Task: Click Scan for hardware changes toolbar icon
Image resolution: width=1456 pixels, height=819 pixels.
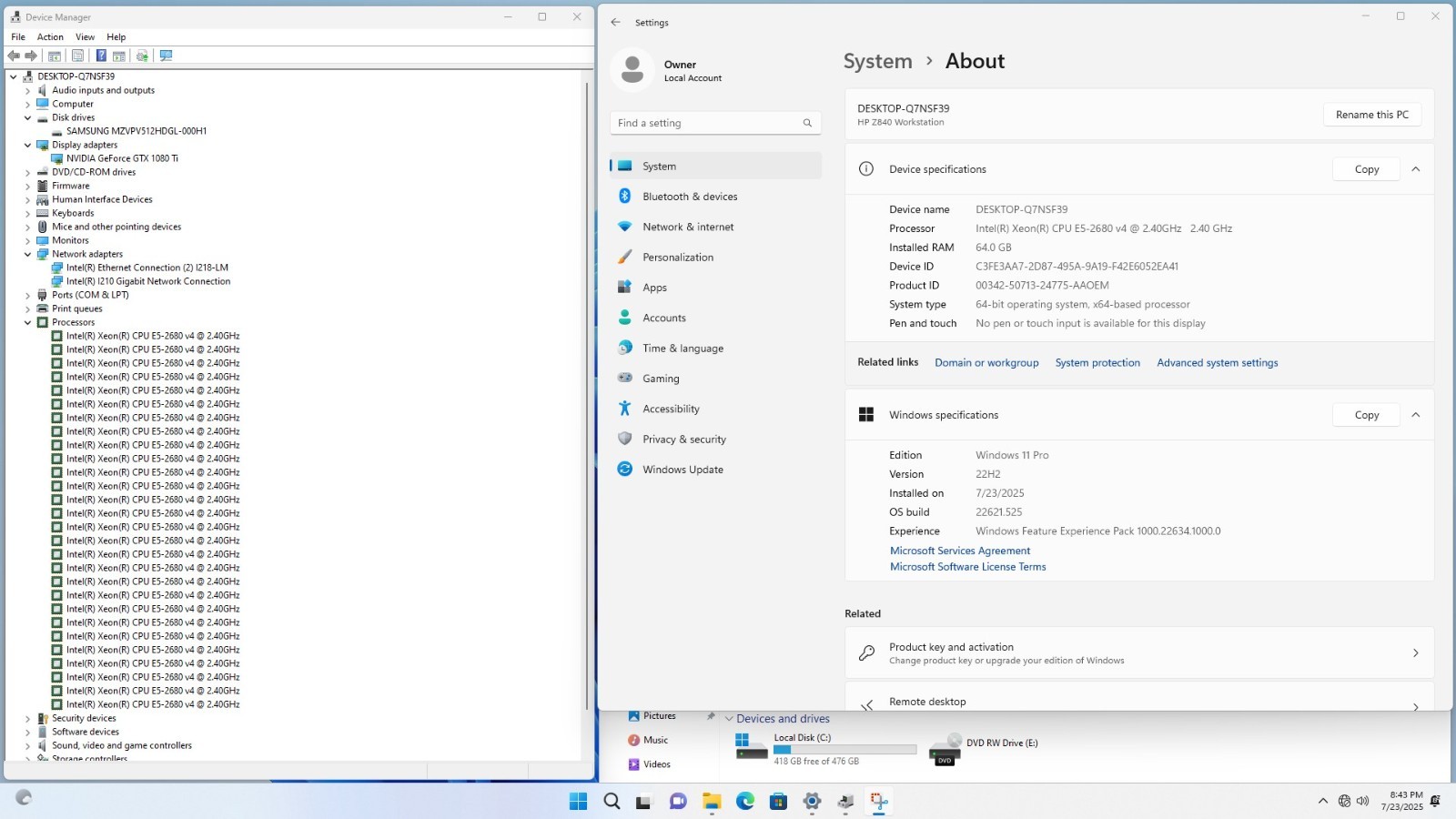Action: pos(166,56)
